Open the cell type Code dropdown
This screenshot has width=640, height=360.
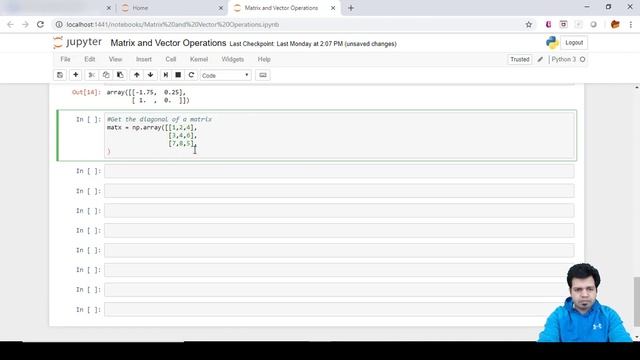pos(225,76)
